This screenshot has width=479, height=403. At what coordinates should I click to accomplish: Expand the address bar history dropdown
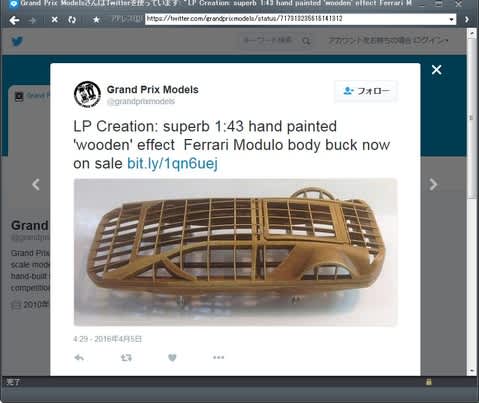pyautogui.click(x=451, y=19)
